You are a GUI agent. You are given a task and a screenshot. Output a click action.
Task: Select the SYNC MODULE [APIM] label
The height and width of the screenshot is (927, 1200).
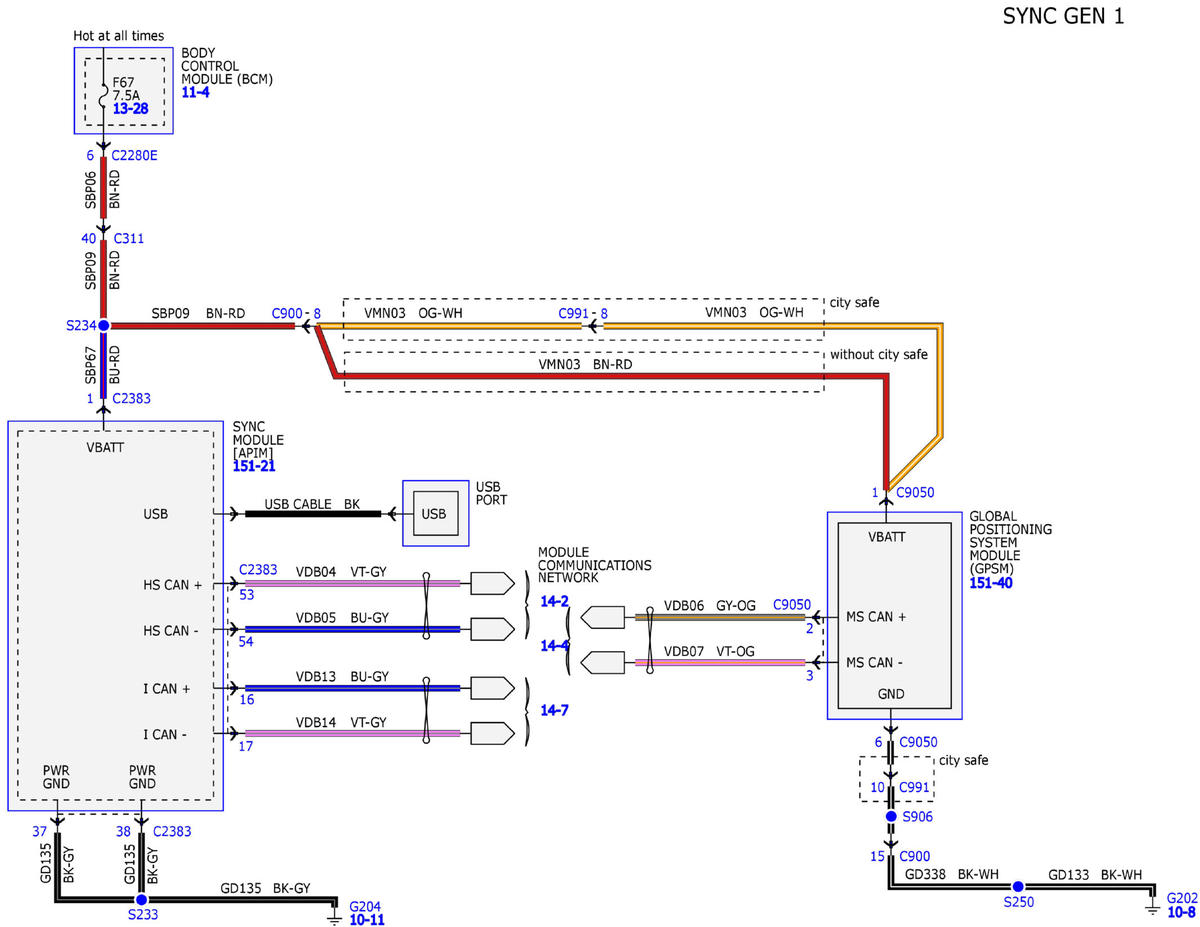(x=258, y=440)
